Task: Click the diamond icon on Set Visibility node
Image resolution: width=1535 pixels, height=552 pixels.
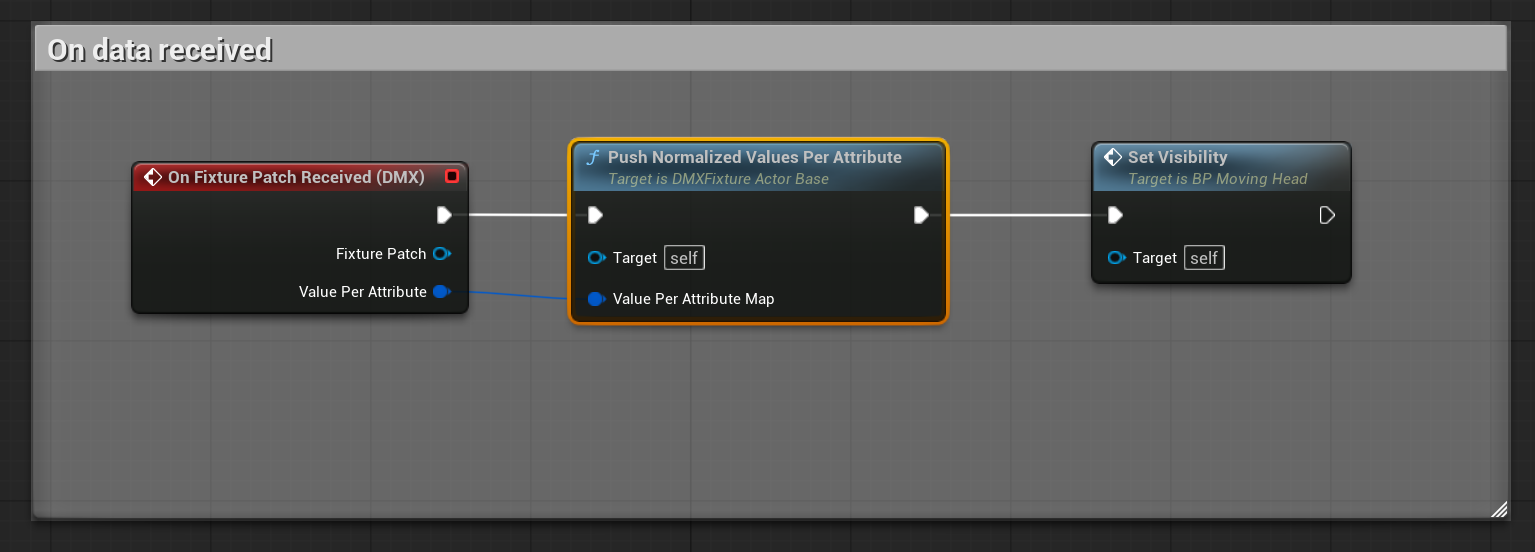Action: 1112,157
